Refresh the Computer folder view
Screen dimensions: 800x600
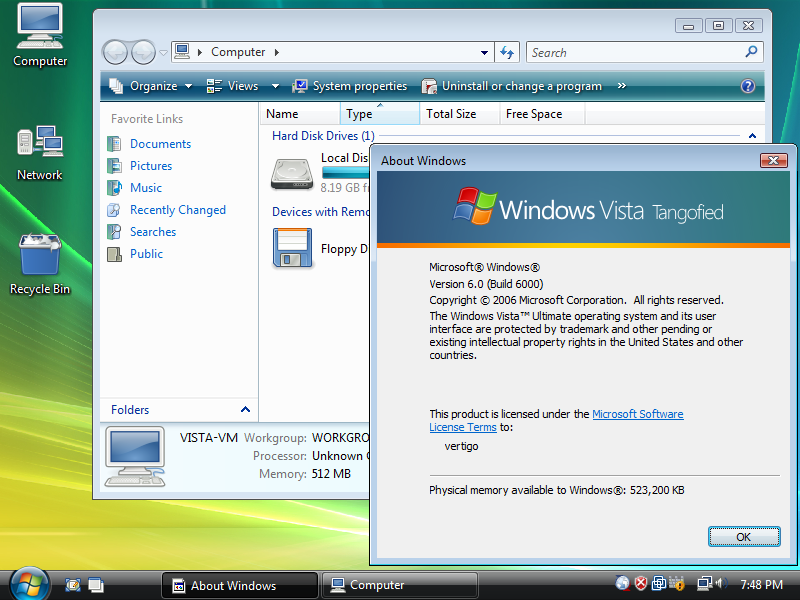pos(507,52)
